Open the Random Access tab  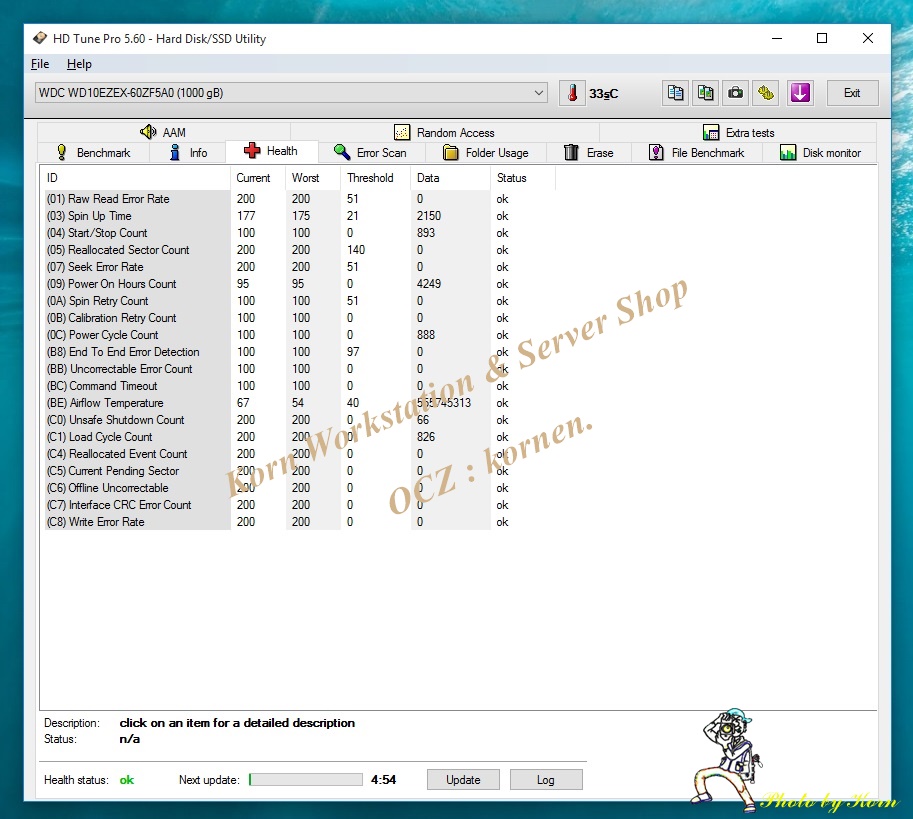point(445,133)
